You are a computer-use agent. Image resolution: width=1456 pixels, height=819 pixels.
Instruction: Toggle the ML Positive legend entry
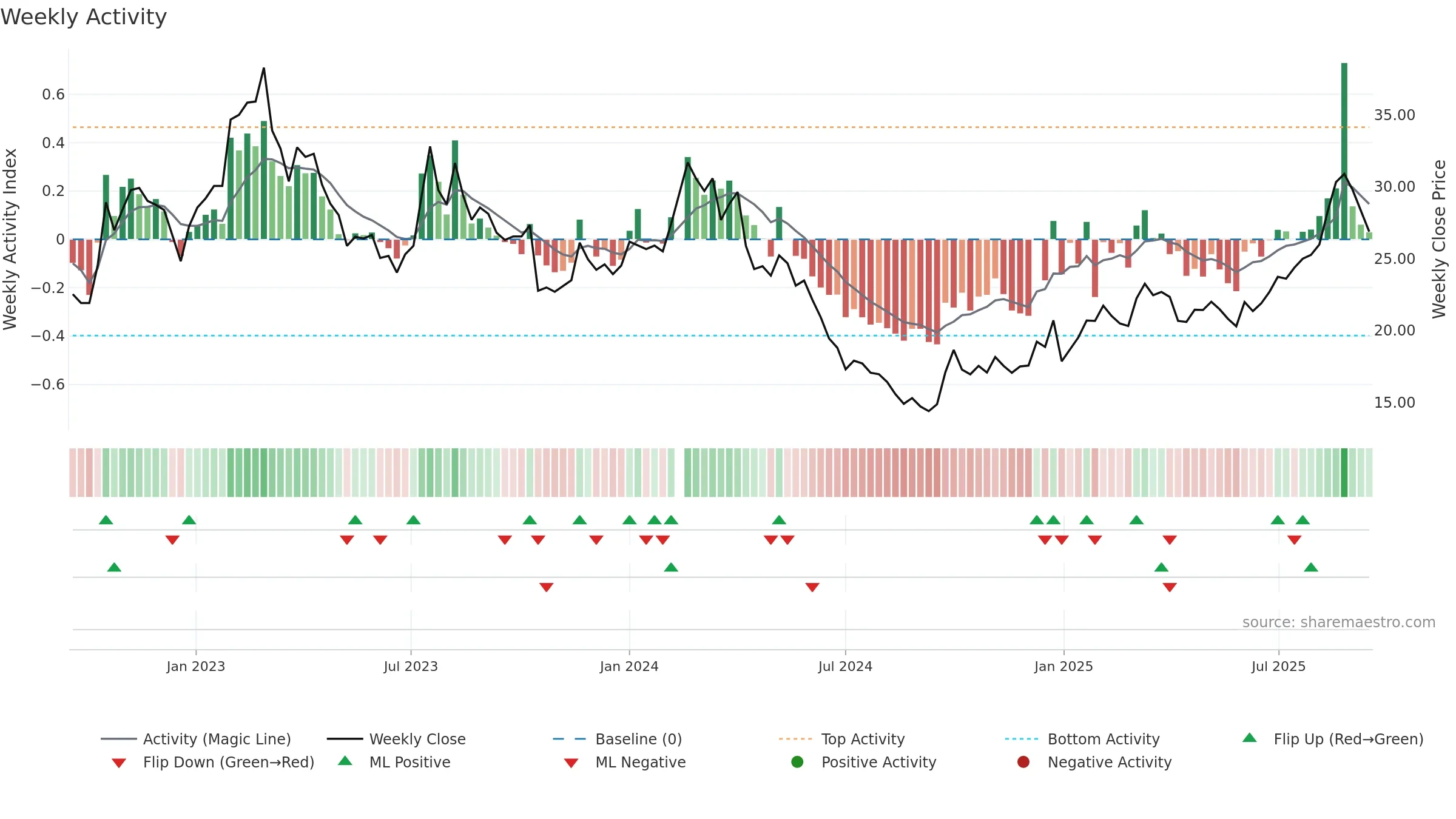pyautogui.click(x=394, y=762)
